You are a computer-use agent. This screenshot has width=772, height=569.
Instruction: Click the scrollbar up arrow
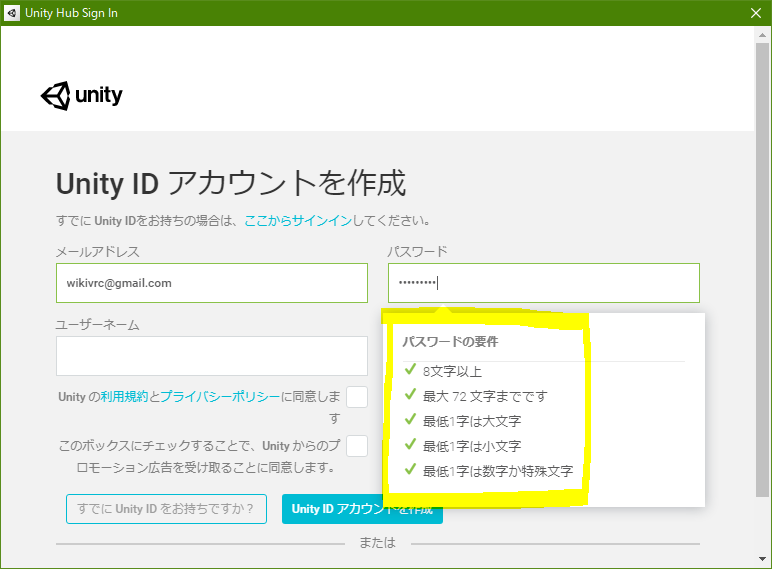762,35
